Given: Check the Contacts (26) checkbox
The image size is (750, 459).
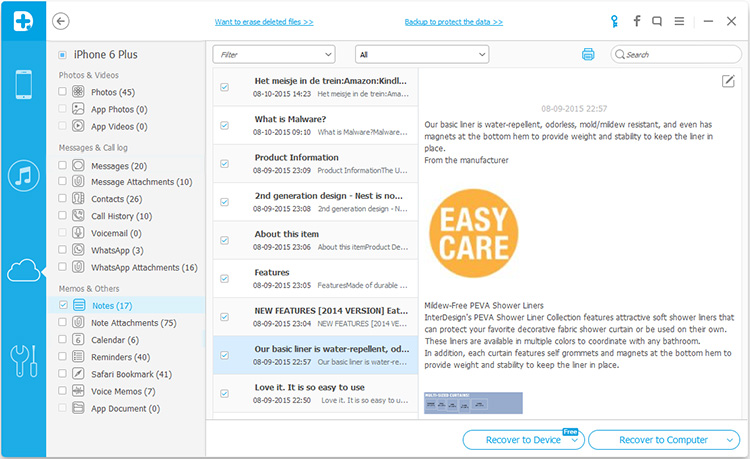Looking at the screenshot, I should click(62, 198).
